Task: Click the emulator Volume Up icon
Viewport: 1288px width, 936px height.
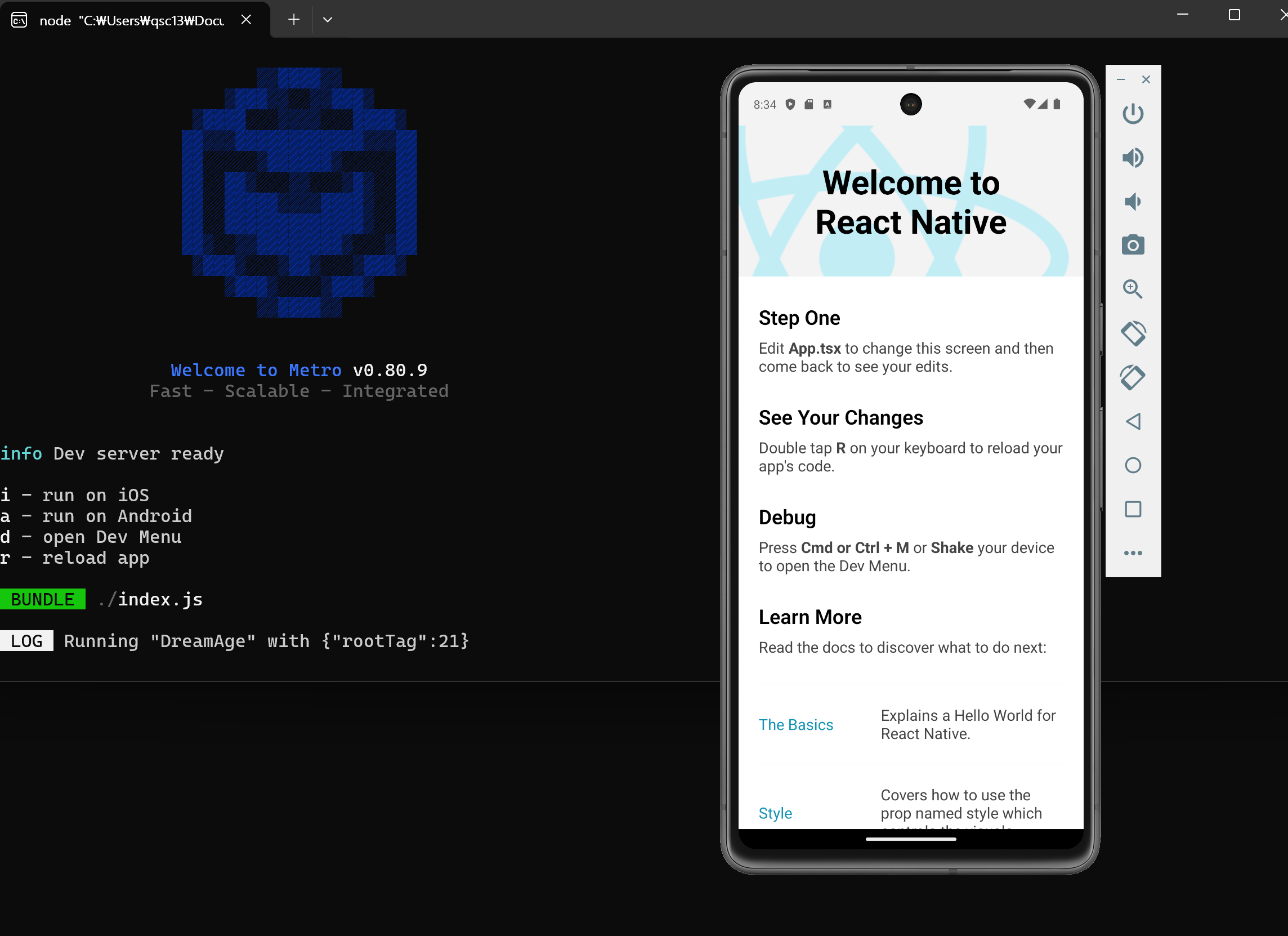Action: 1133,158
